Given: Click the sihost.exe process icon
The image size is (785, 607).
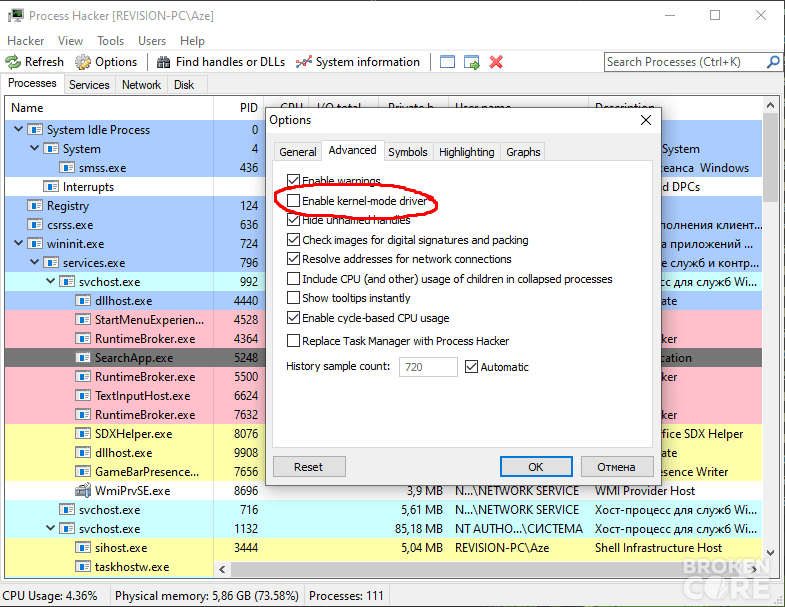Looking at the screenshot, I should click(83, 547).
